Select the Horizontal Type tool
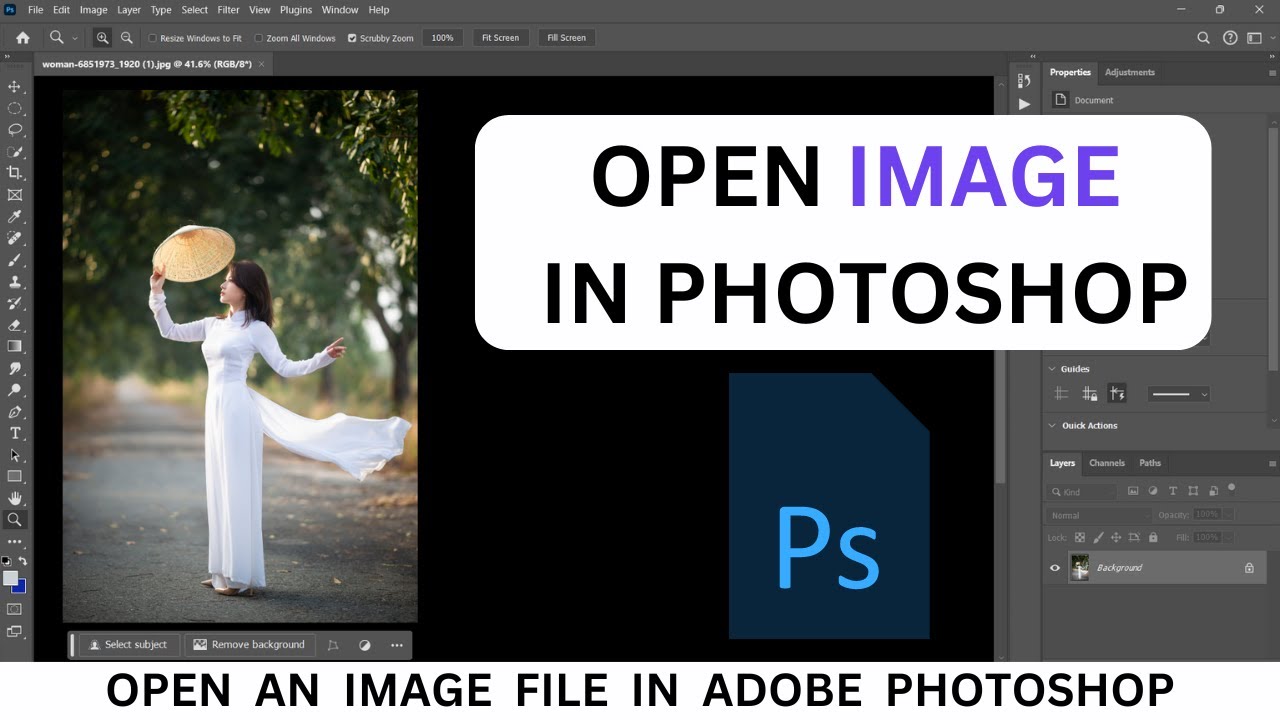The image size is (1280, 720). click(15, 433)
